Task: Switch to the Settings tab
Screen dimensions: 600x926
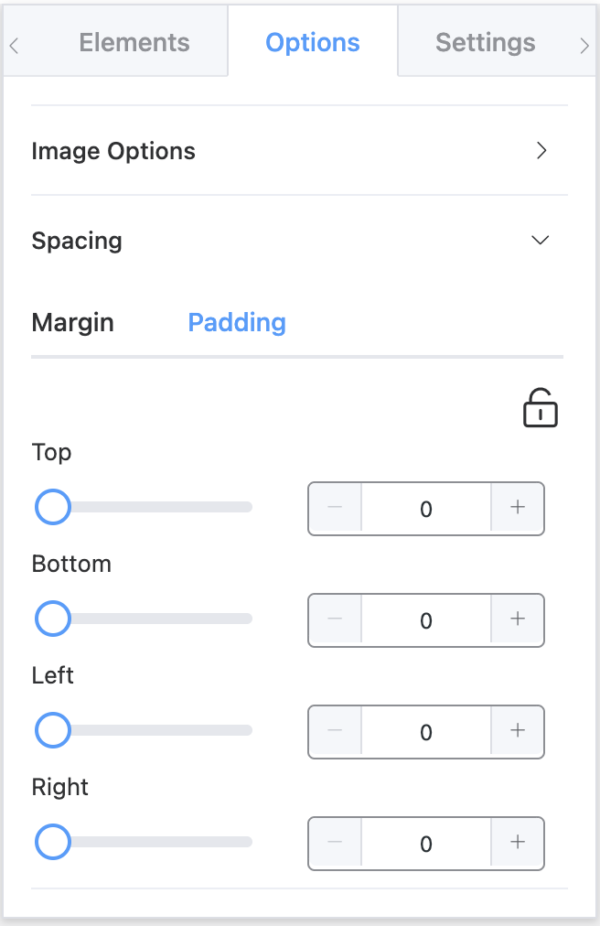Action: 485,42
